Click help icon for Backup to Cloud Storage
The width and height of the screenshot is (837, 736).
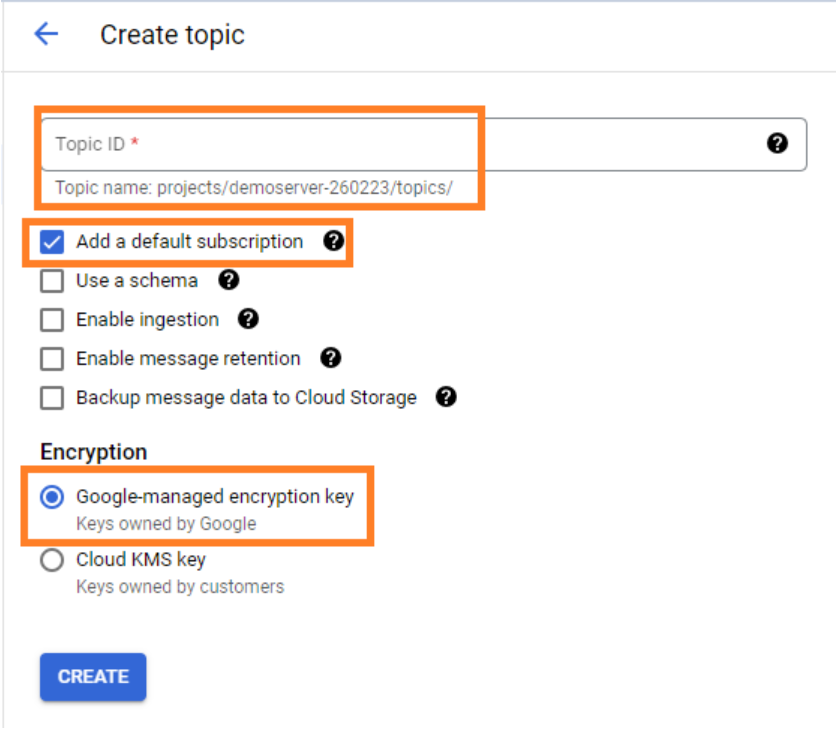tap(446, 397)
